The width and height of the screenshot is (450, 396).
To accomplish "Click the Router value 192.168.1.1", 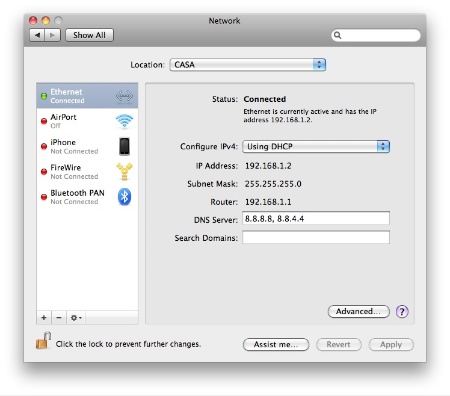I will point(268,202).
